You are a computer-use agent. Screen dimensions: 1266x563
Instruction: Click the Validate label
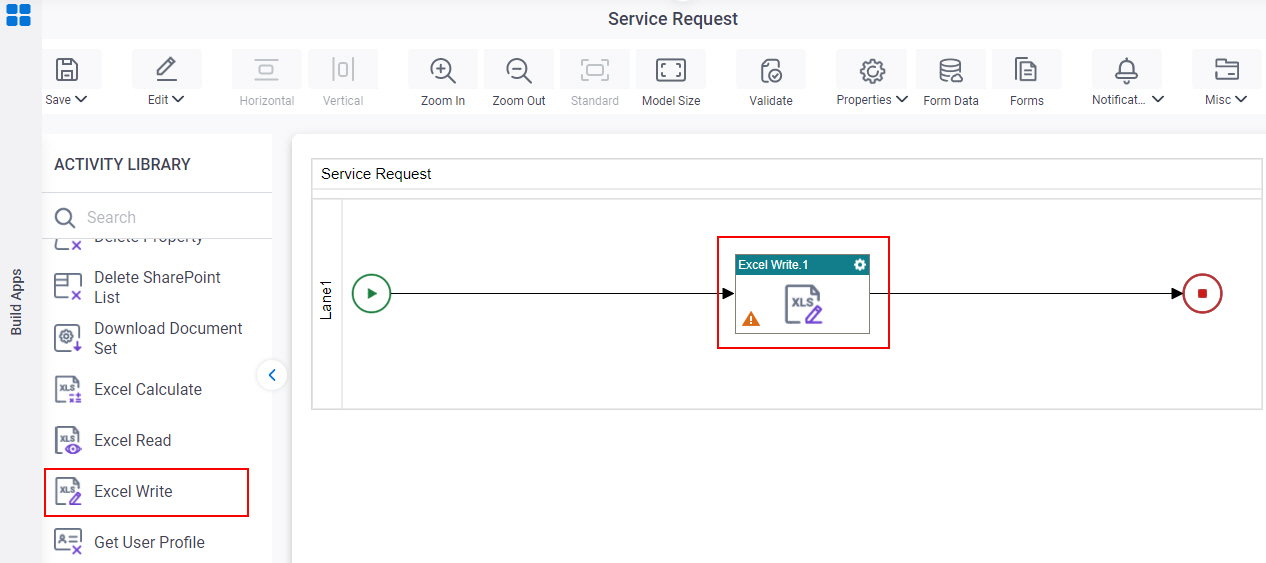771,101
